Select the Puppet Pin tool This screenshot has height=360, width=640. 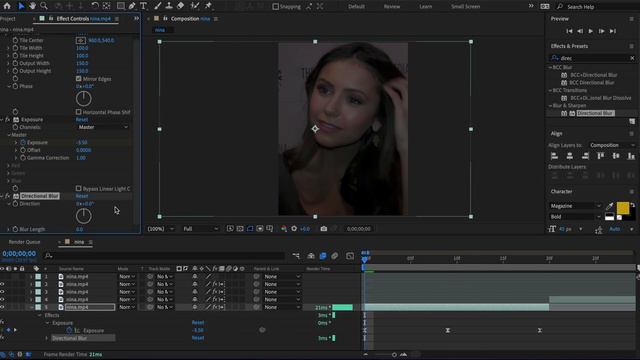coord(208,6)
